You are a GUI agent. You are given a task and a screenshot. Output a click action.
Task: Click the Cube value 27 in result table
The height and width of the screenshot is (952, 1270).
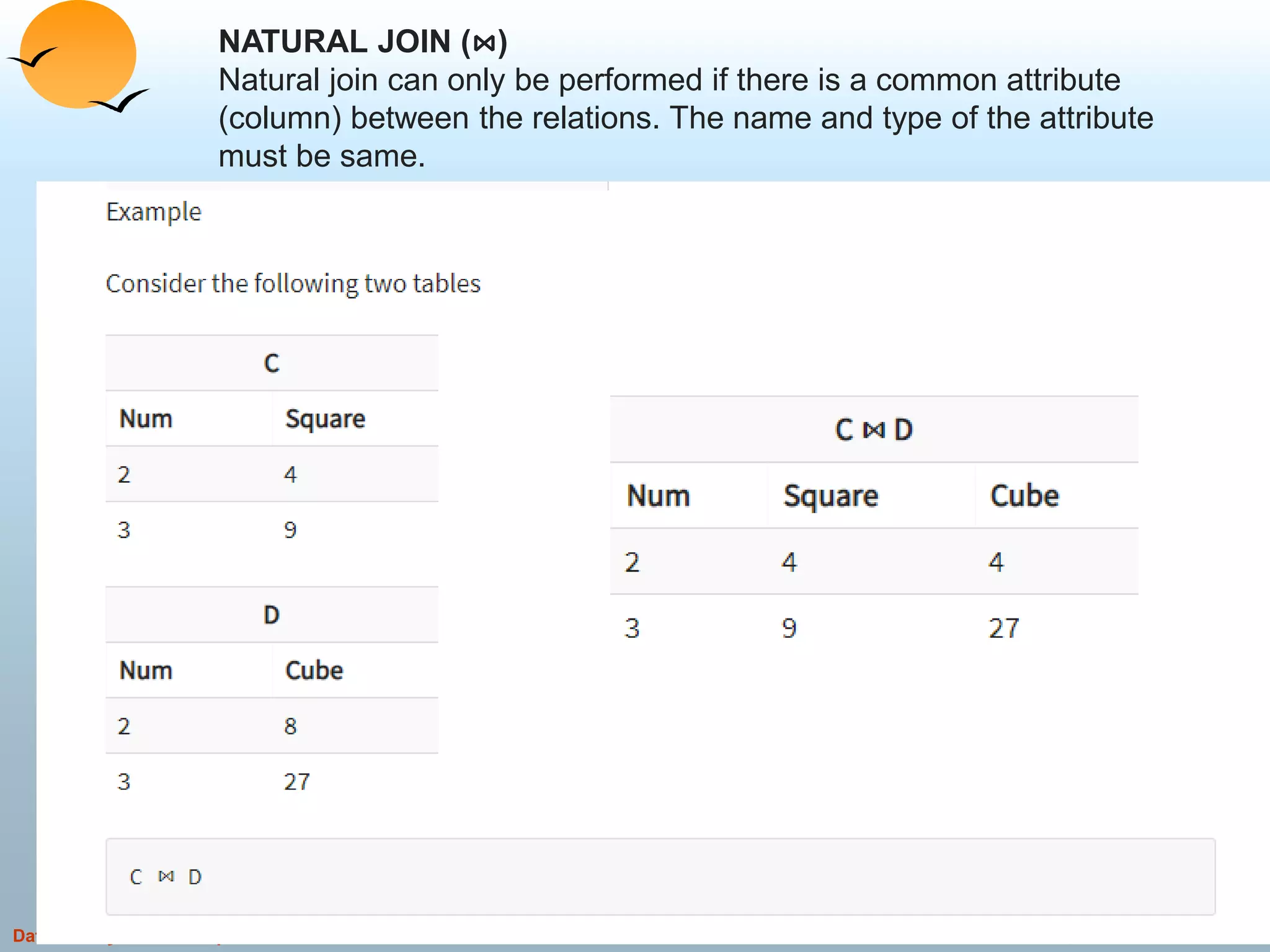[x=1003, y=628]
